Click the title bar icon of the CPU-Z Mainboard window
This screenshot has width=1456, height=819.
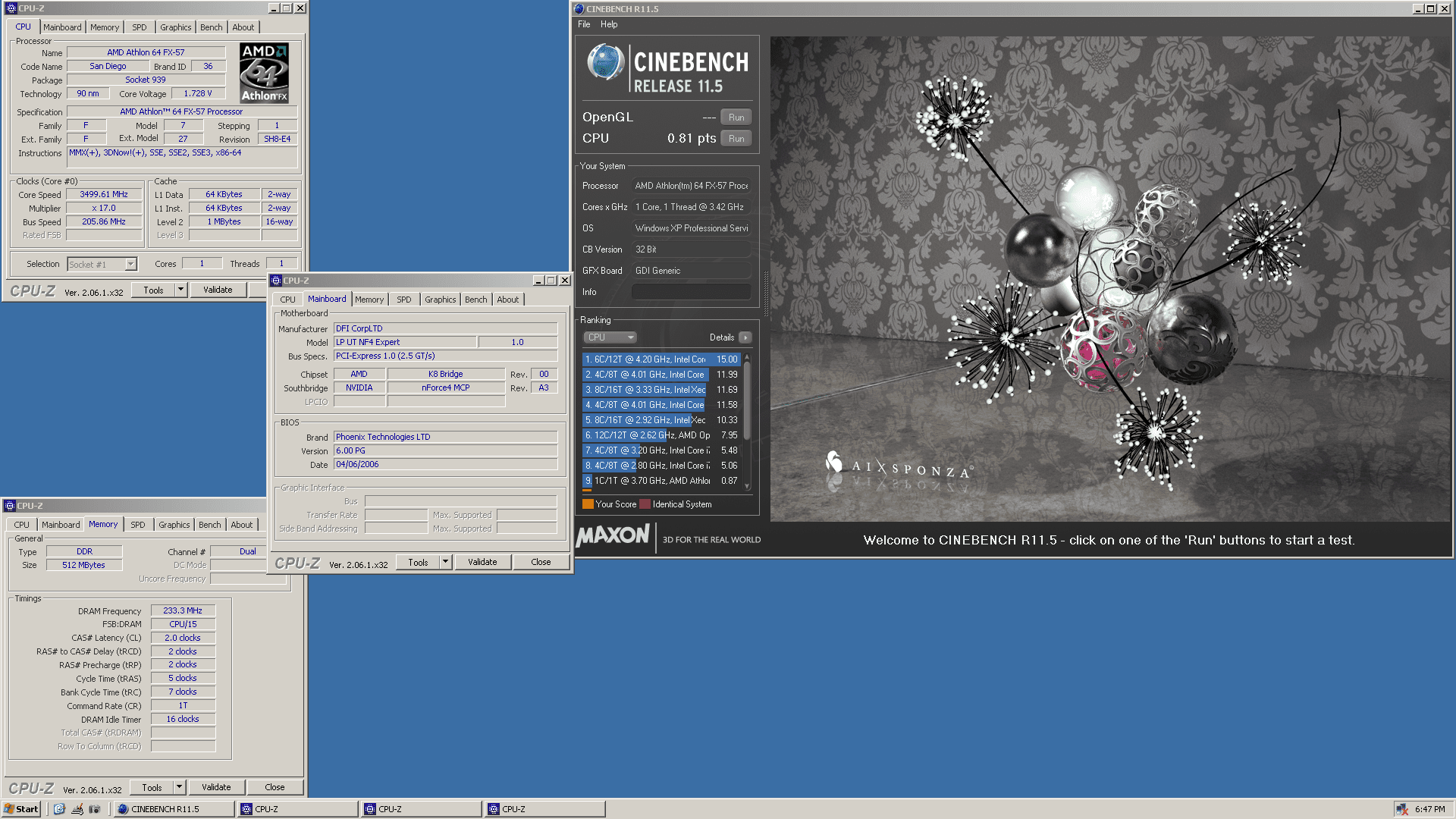pos(276,281)
